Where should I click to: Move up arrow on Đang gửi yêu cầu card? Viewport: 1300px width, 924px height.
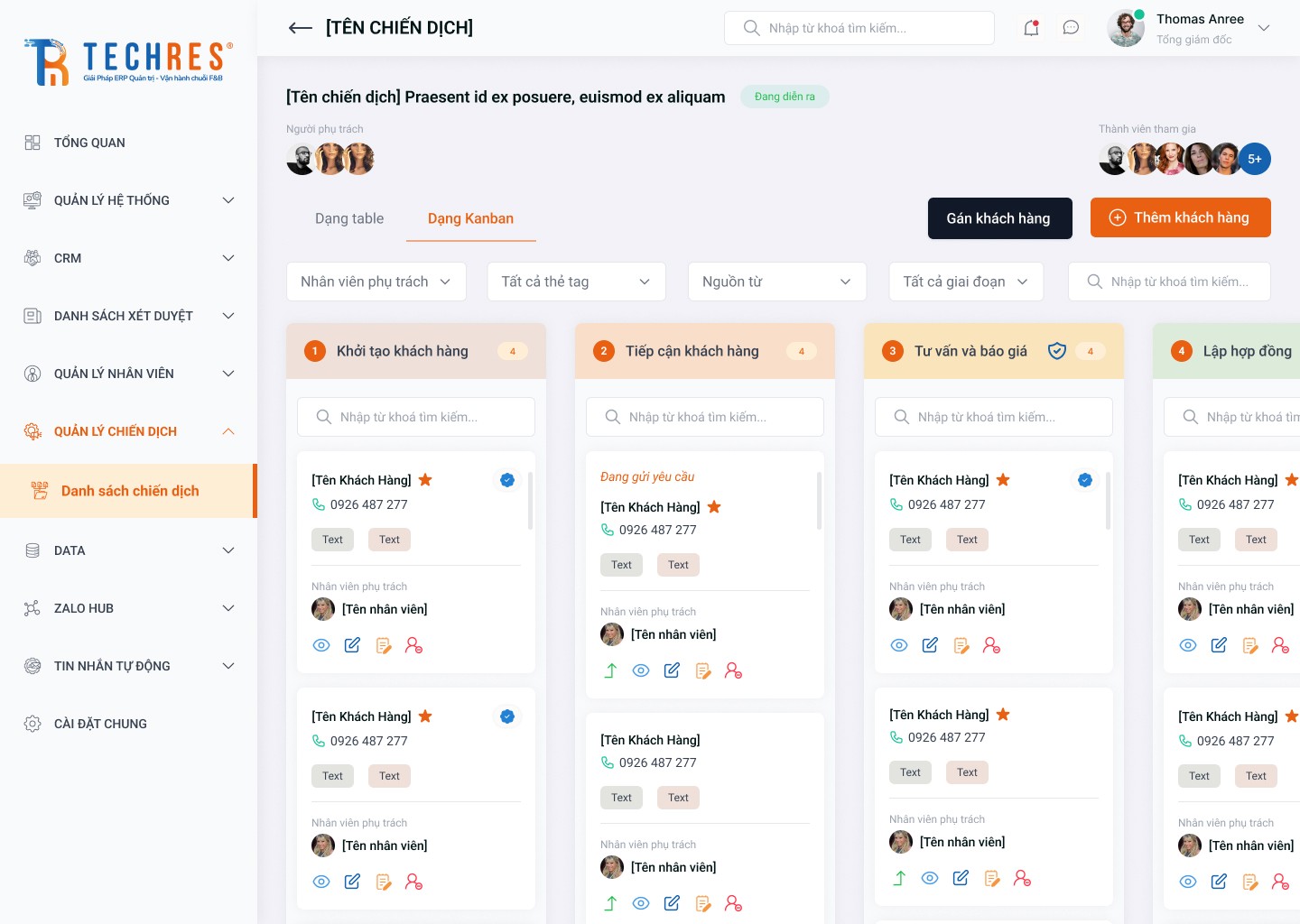(610, 670)
